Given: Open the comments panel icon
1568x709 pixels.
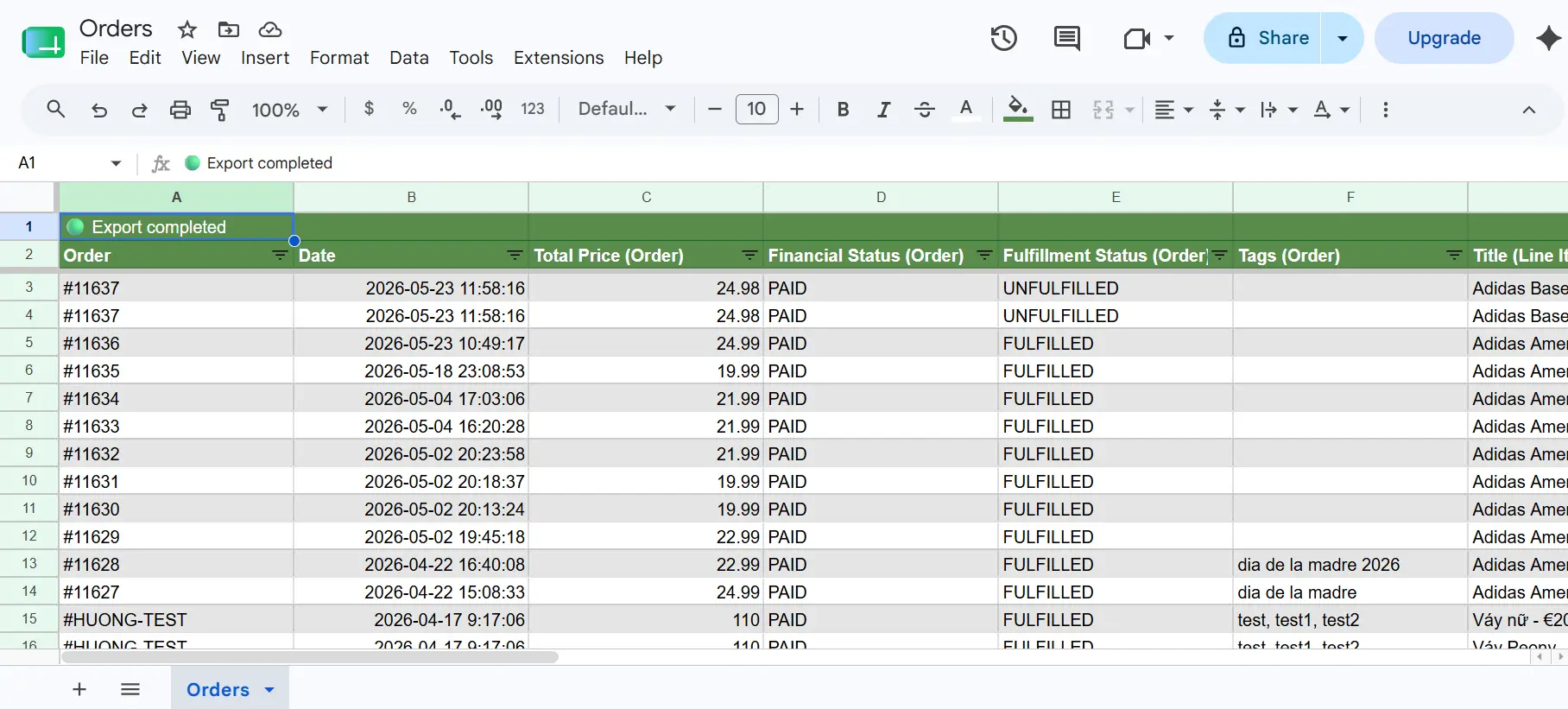Looking at the screenshot, I should (1067, 38).
